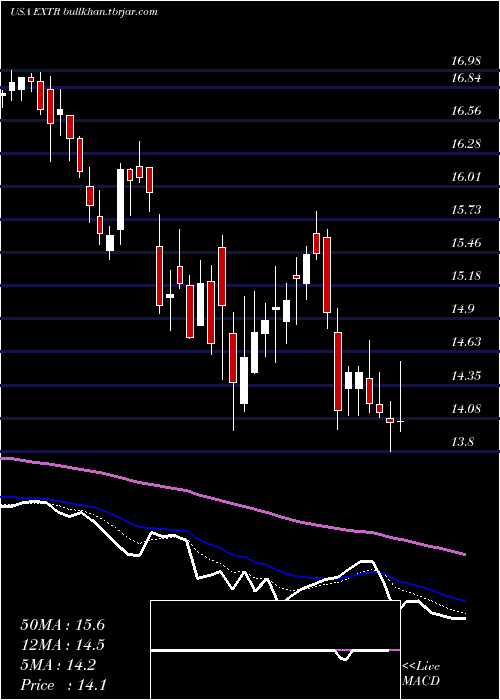Screen dimensions: 500x700
Task: Click the 15.18 price axis label
Action: click(x=467, y=276)
